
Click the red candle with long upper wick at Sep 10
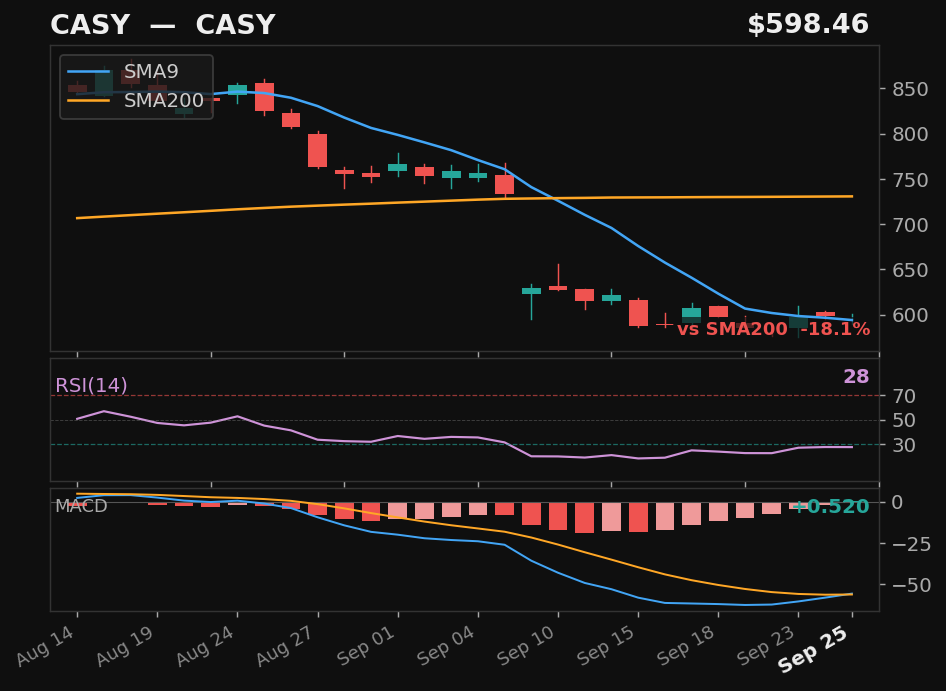tap(558, 288)
